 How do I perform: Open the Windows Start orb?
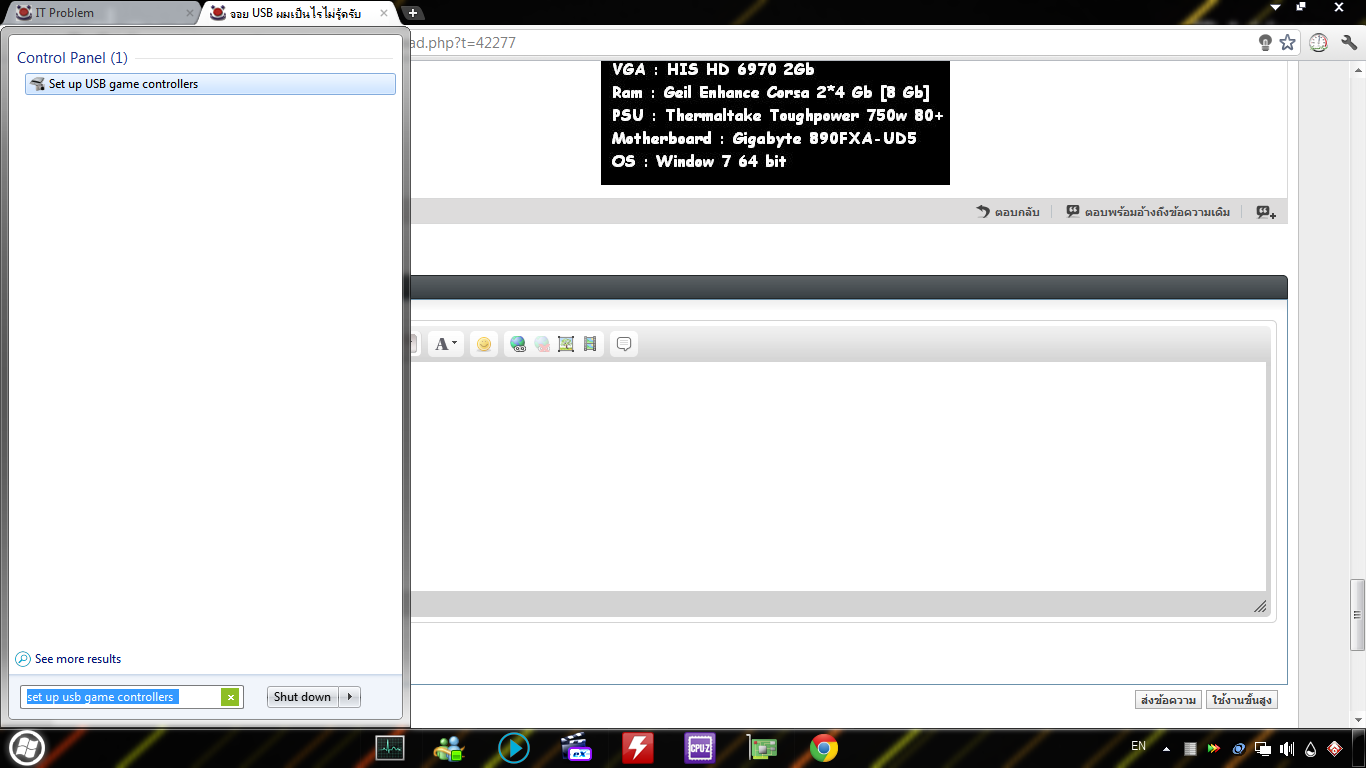tap(27, 747)
